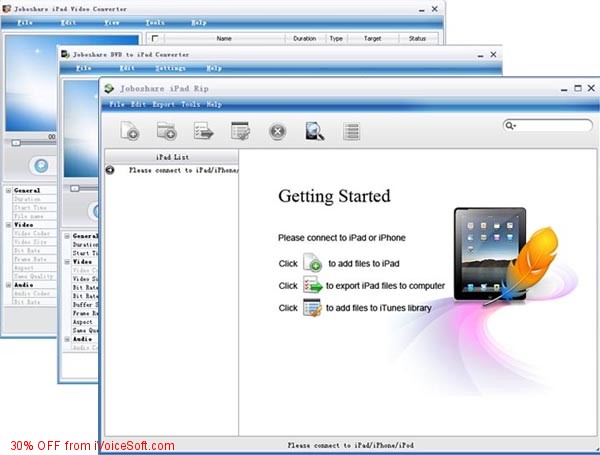The width and height of the screenshot is (600, 455).
Task: Open Export menu in iPad Rip window
Action: 163,104
